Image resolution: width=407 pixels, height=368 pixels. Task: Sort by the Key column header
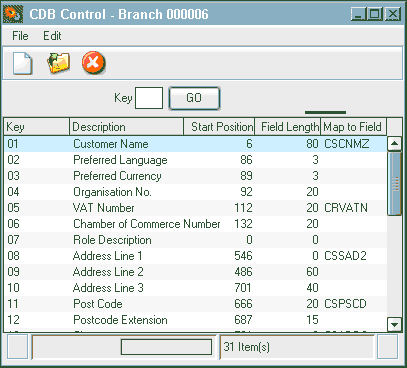click(36, 127)
